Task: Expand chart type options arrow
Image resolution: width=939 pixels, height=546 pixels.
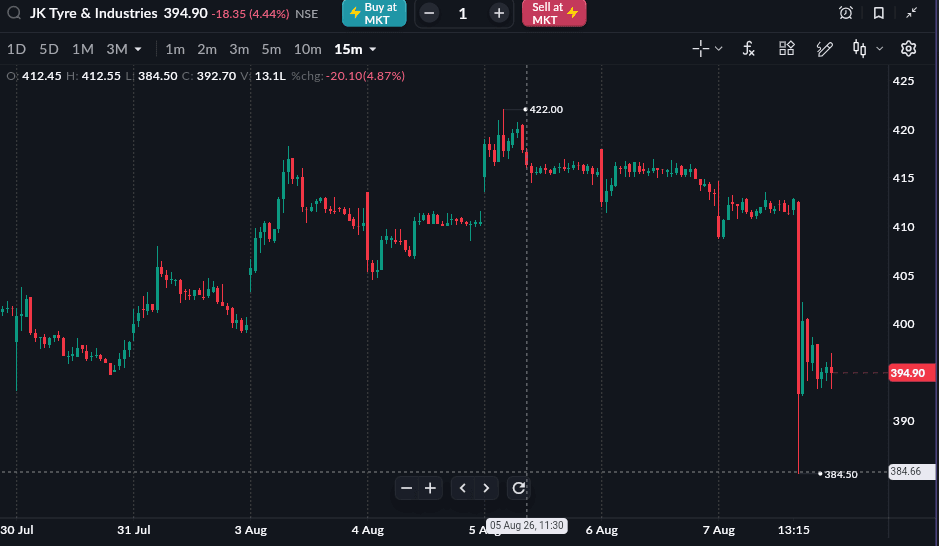Action: point(880,48)
